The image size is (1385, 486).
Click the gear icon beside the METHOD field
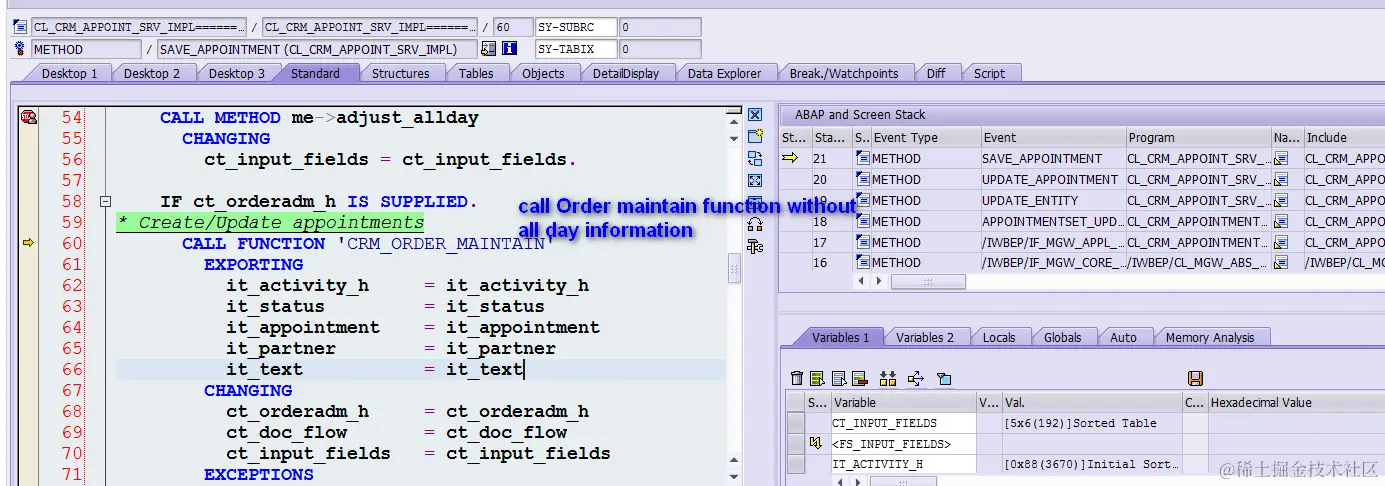click(20, 48)
